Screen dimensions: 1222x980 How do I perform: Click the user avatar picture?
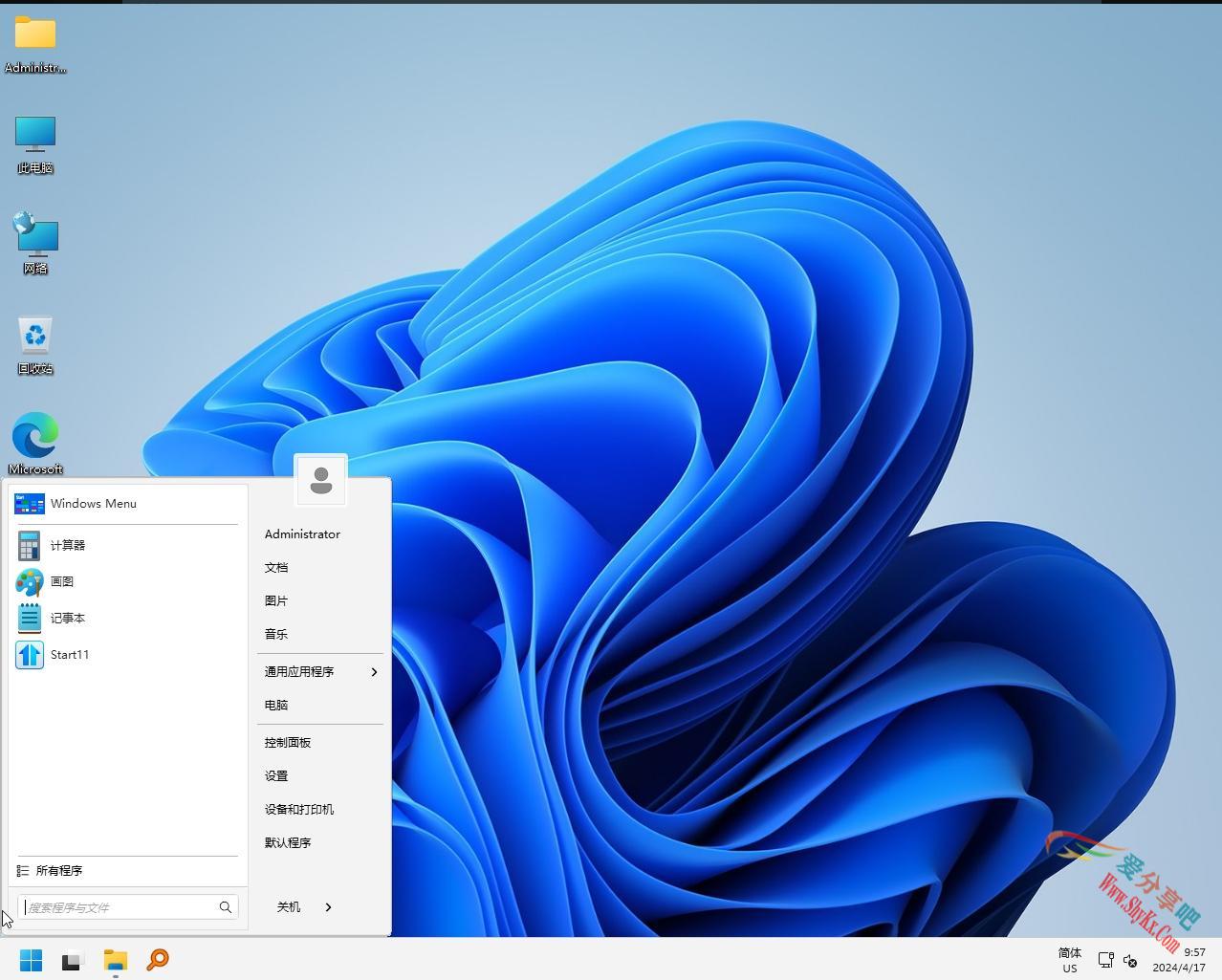point(320,480)
